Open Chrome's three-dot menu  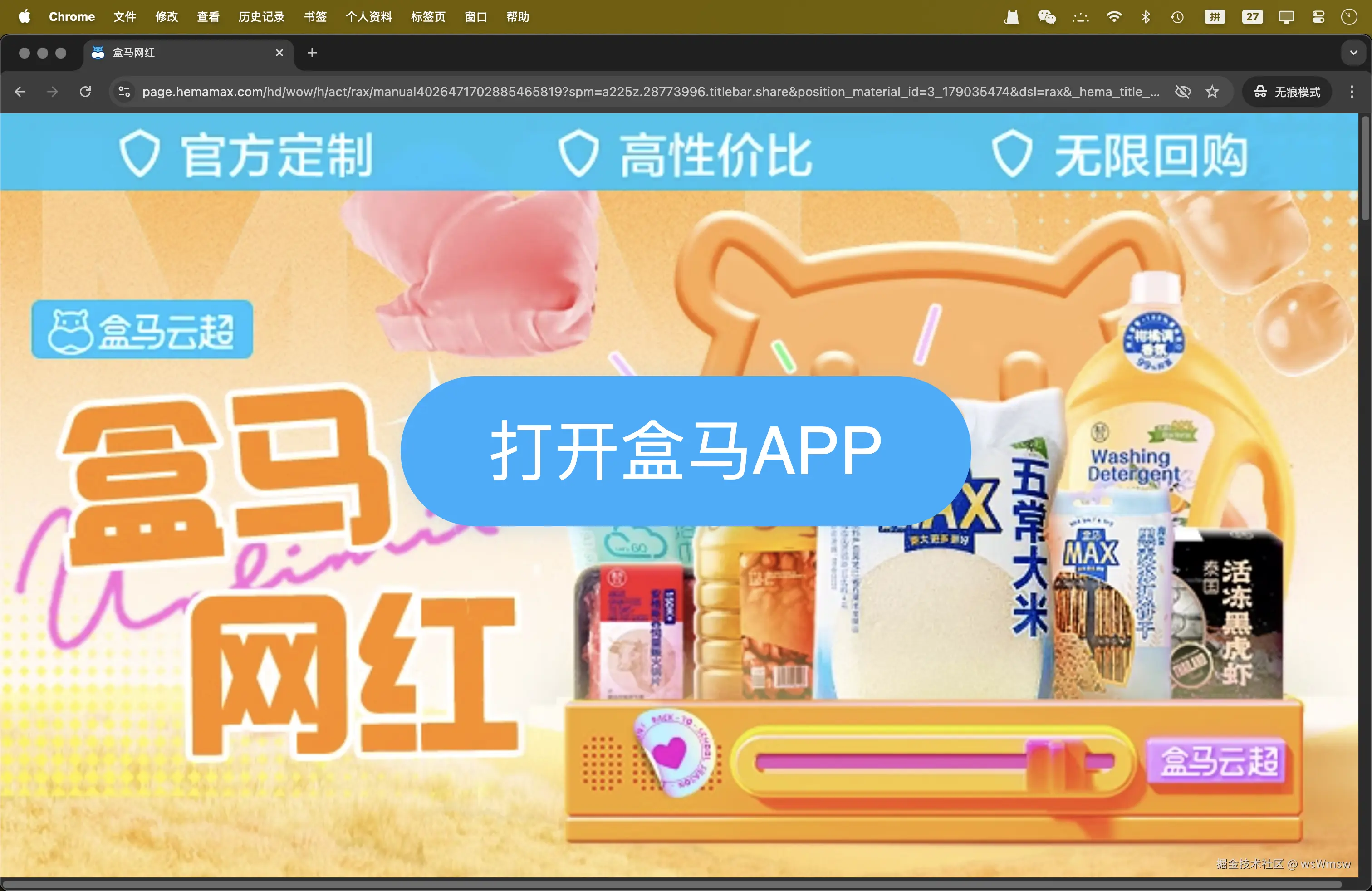(x=1351, y=92)
